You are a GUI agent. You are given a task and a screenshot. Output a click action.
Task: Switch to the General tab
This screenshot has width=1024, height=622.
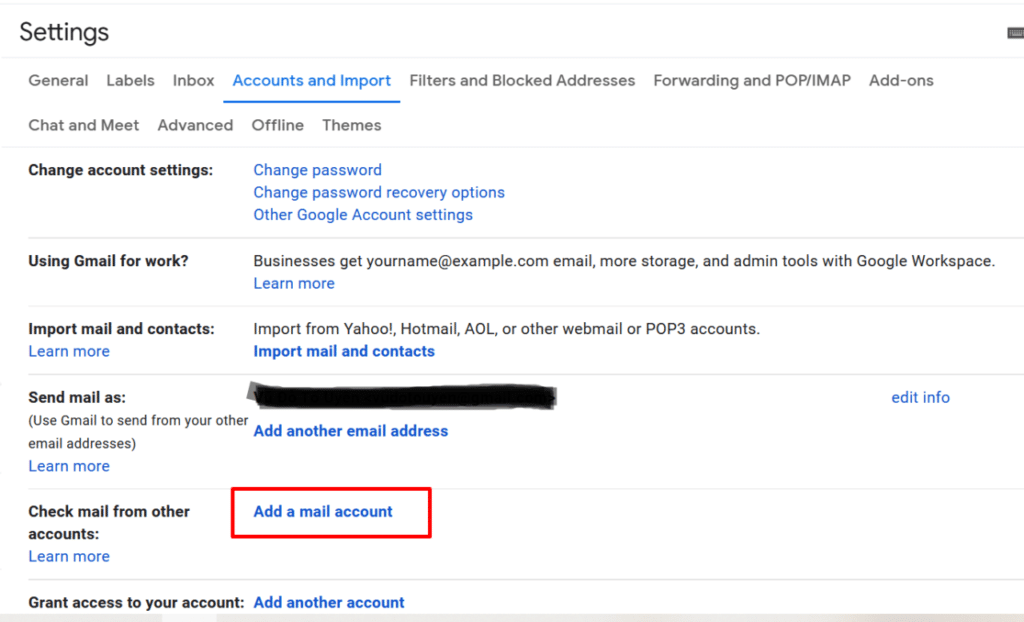tap(57, 80)
